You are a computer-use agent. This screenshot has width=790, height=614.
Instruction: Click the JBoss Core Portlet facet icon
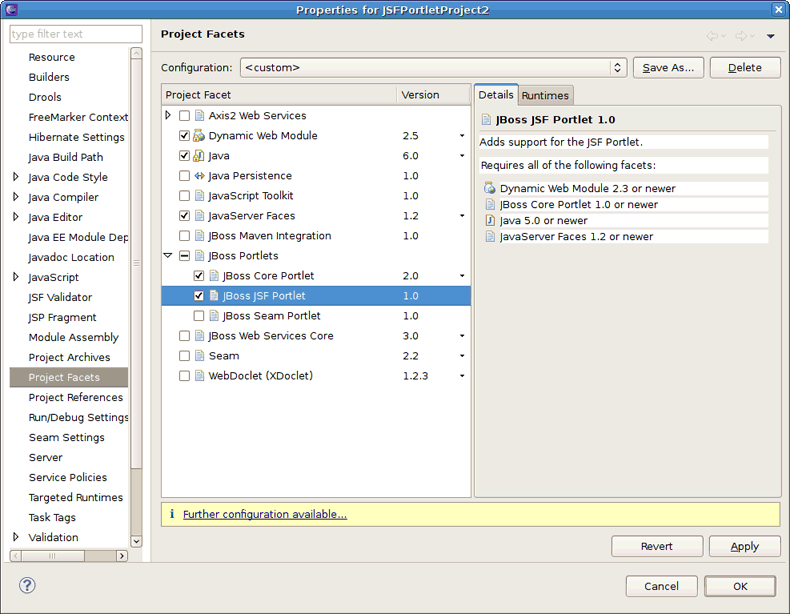(214, 276)
